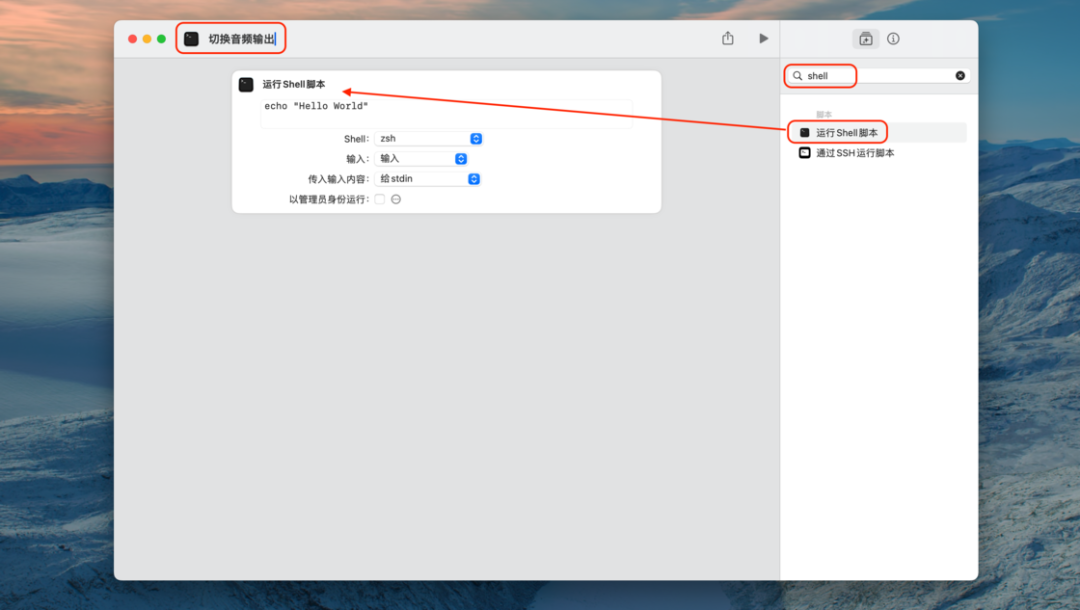This screenshot has height=610, width=1080.
Task: Maximize the Shortcuts editor window
Action: coord(161,39)
